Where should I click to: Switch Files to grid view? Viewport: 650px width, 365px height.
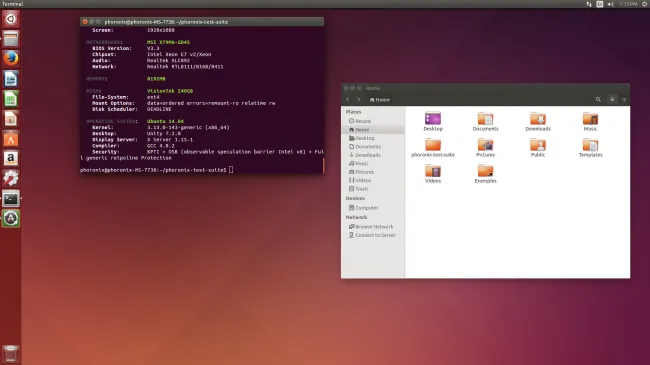coord(624,100)
